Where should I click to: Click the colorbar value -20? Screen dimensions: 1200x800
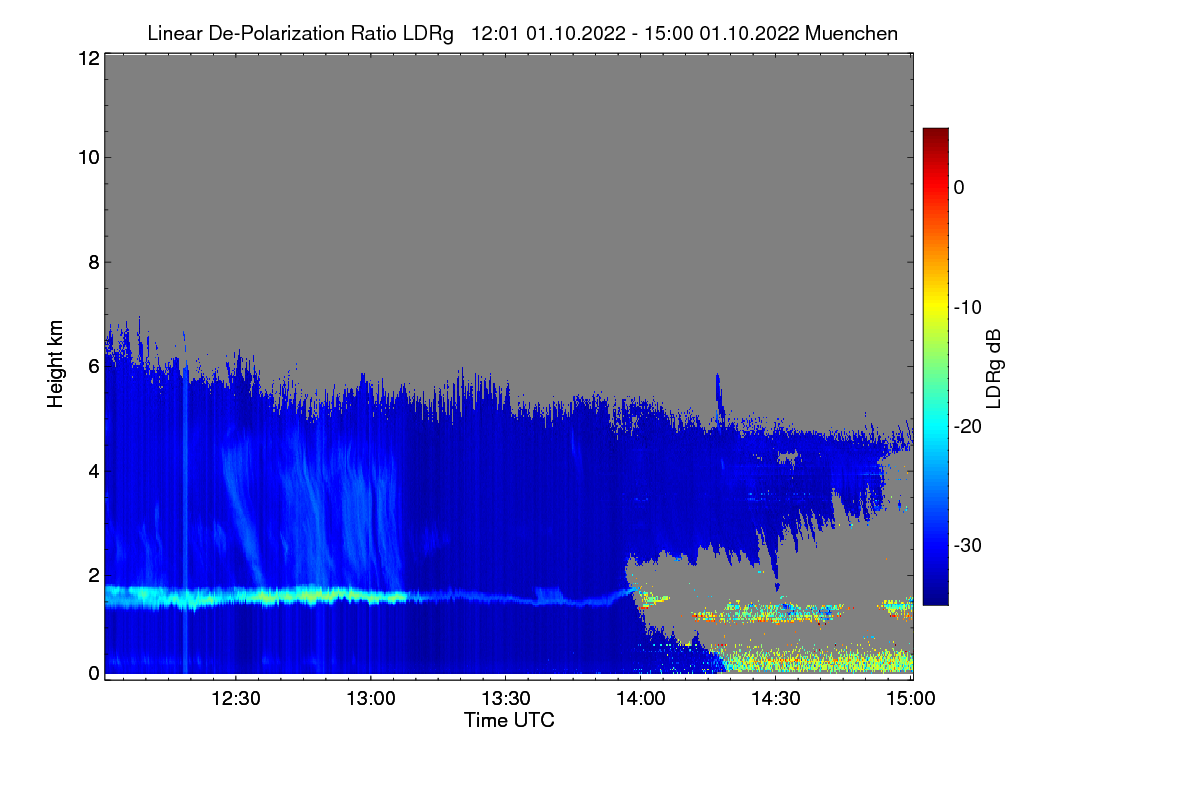click(968, 427)
